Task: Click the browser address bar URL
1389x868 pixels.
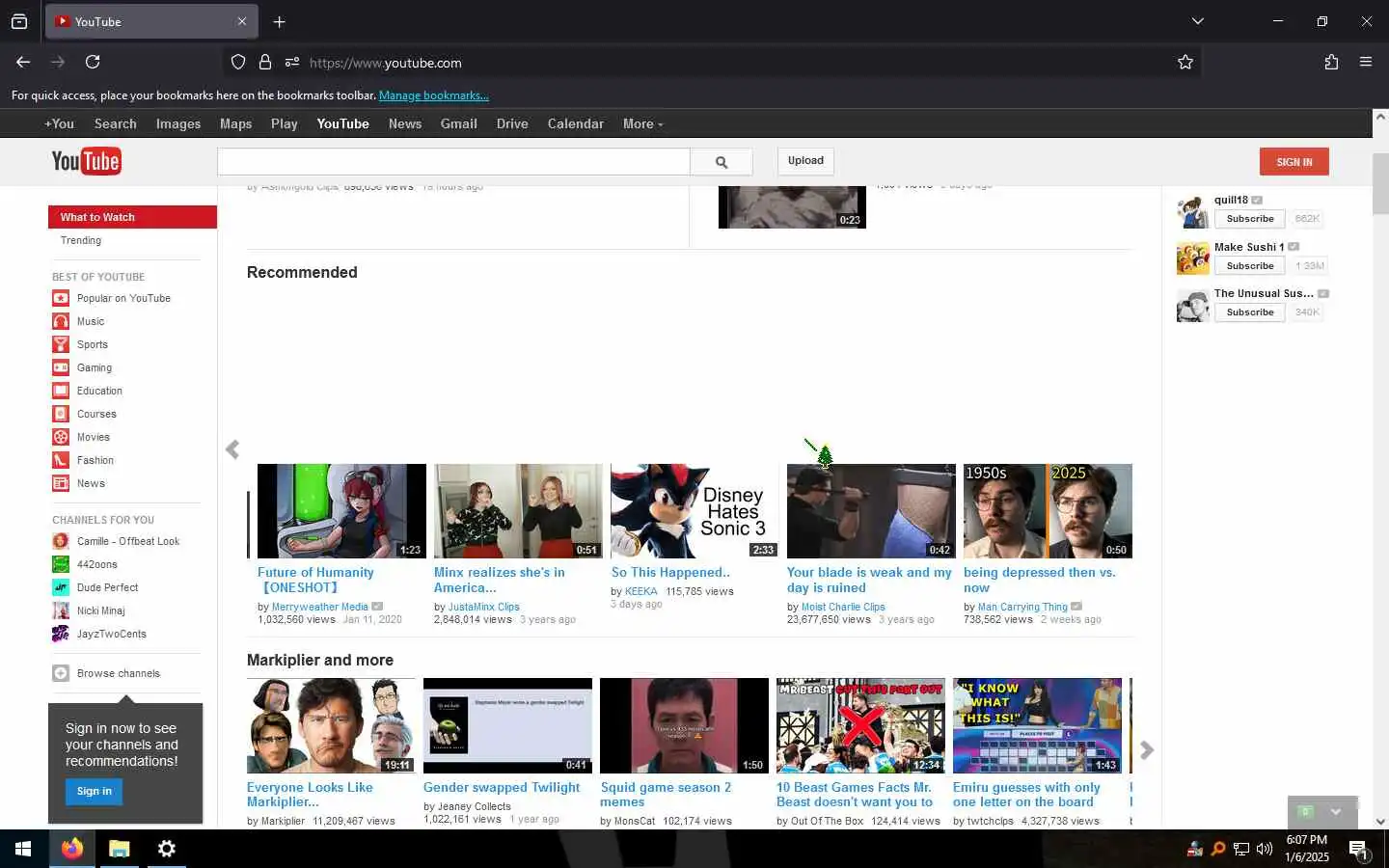Action: coord(386,63)
